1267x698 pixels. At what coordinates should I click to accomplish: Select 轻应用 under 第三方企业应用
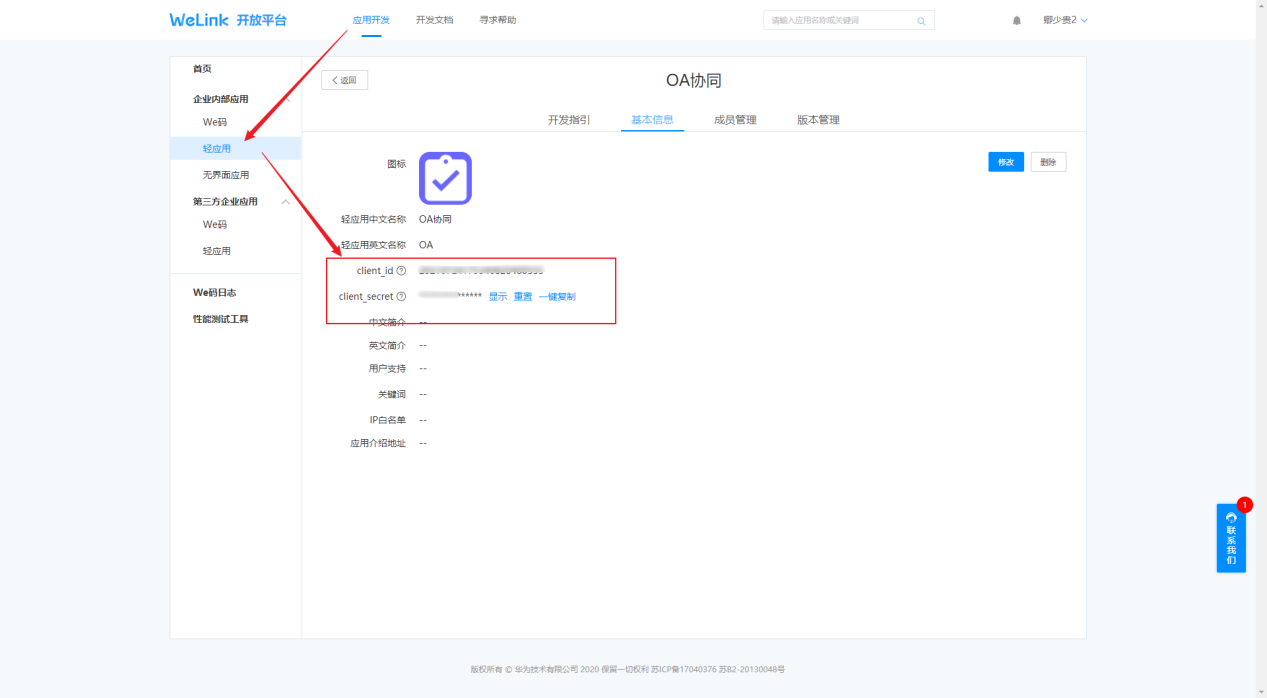217,251
